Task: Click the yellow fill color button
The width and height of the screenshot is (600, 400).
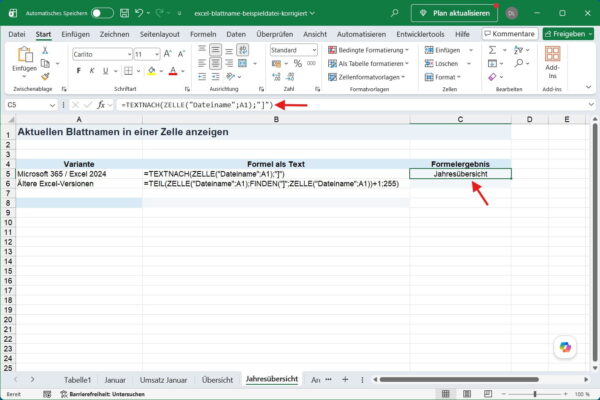Action: (x=152, y=71)
